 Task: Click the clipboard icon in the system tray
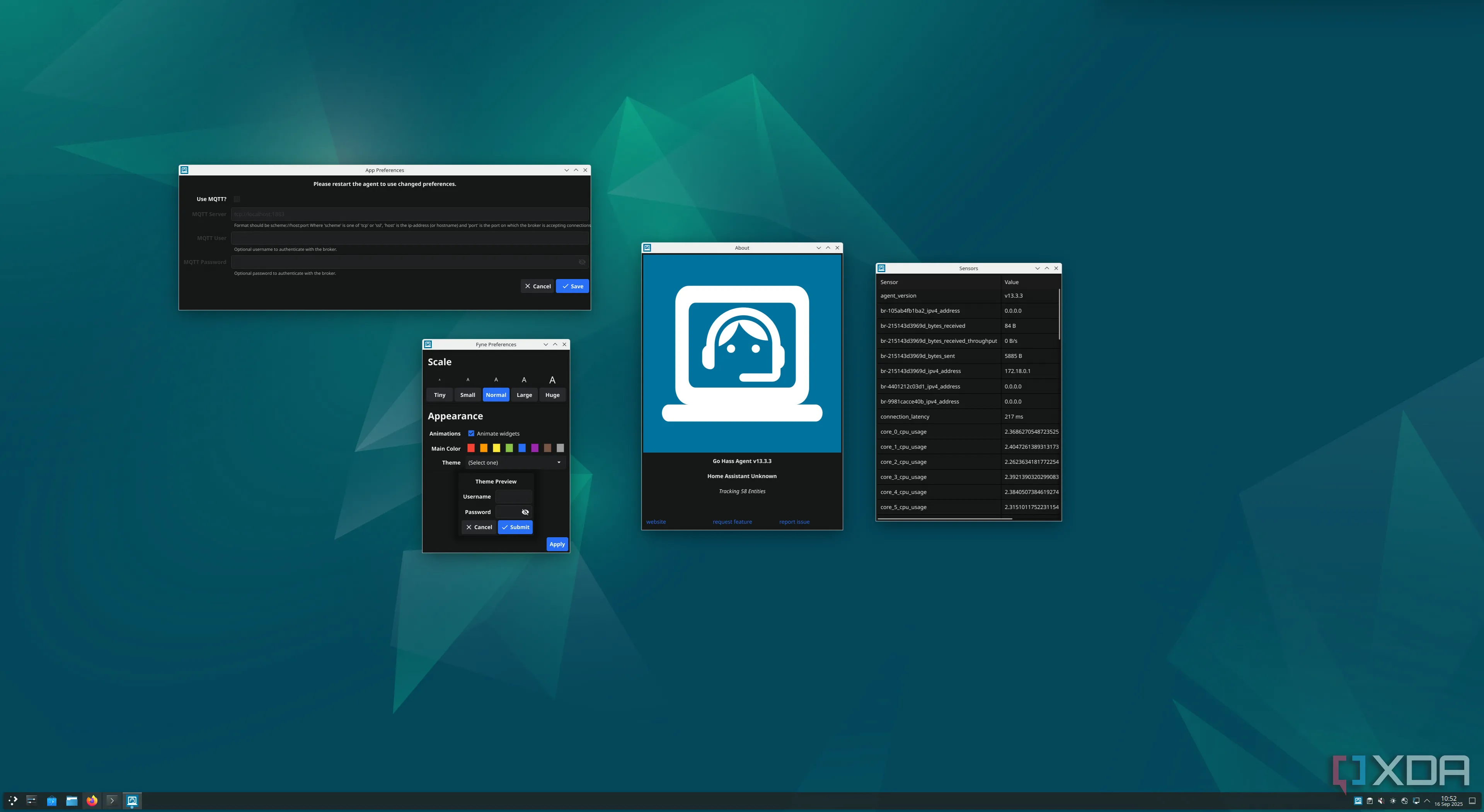coord(1370,800)
